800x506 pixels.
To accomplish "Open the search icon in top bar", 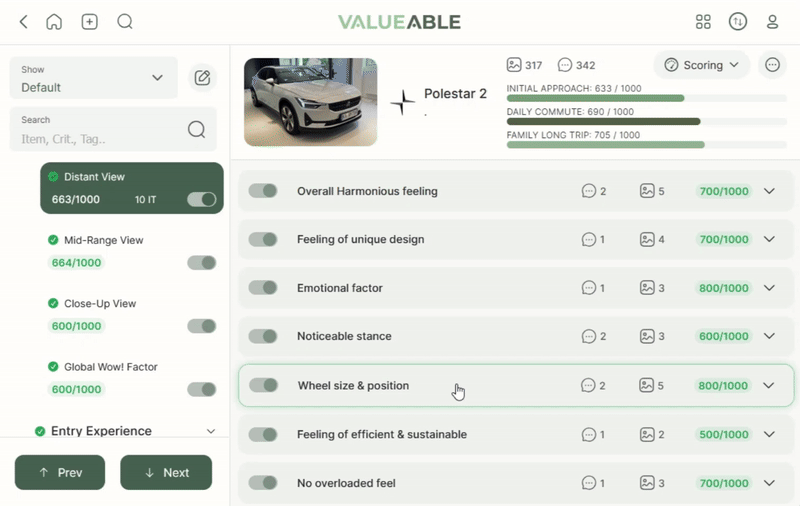I will coord(125,22).
